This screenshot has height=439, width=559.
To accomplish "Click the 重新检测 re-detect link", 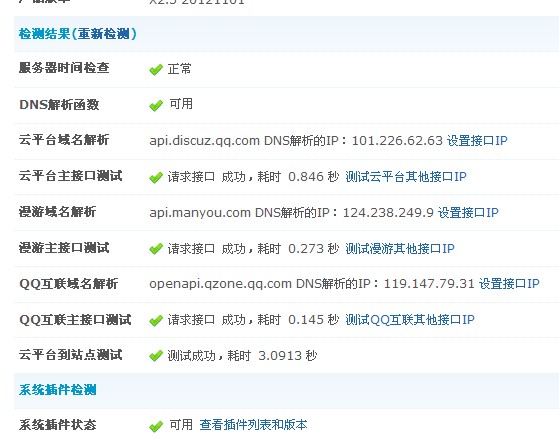I will tap(104, 34).
